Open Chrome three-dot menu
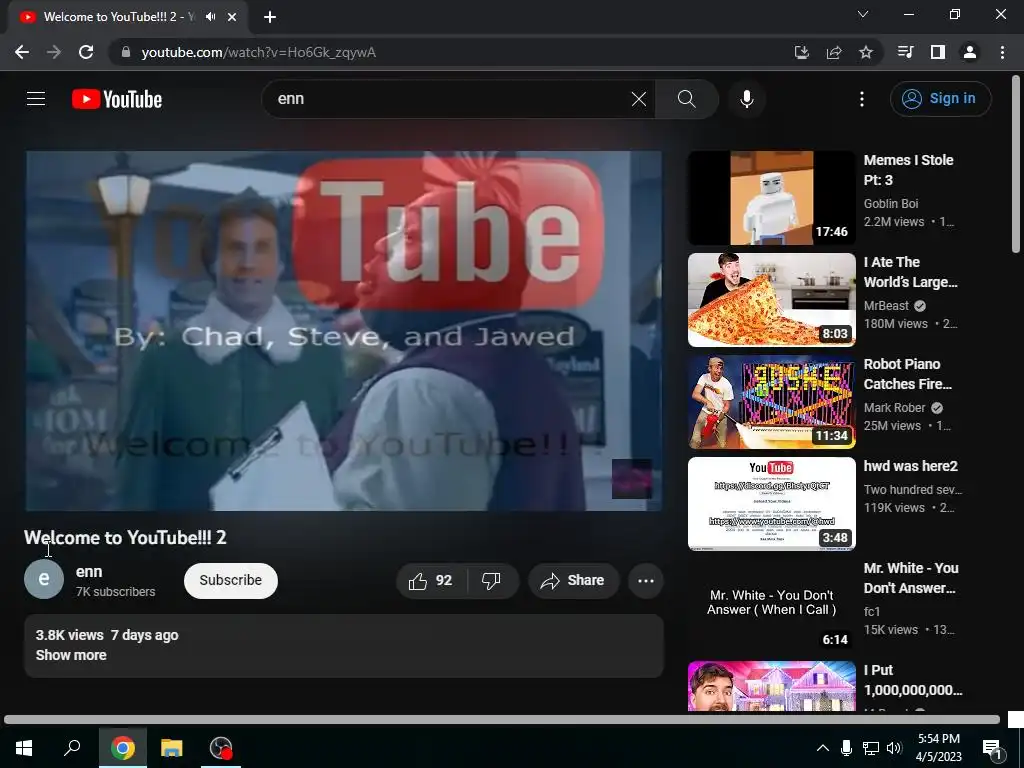The height and width of the screenshot is (768, 1024). pos(1002,52)
